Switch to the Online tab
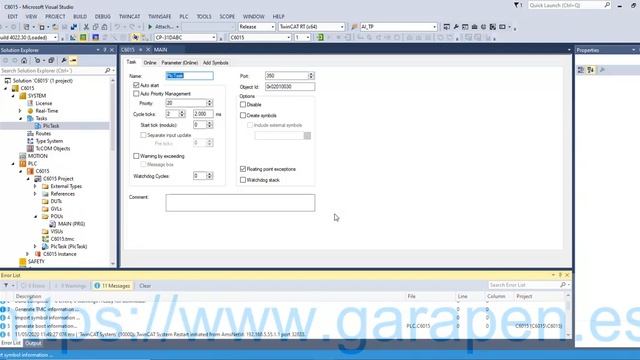The image size is (640, 360). pos(150,63)
